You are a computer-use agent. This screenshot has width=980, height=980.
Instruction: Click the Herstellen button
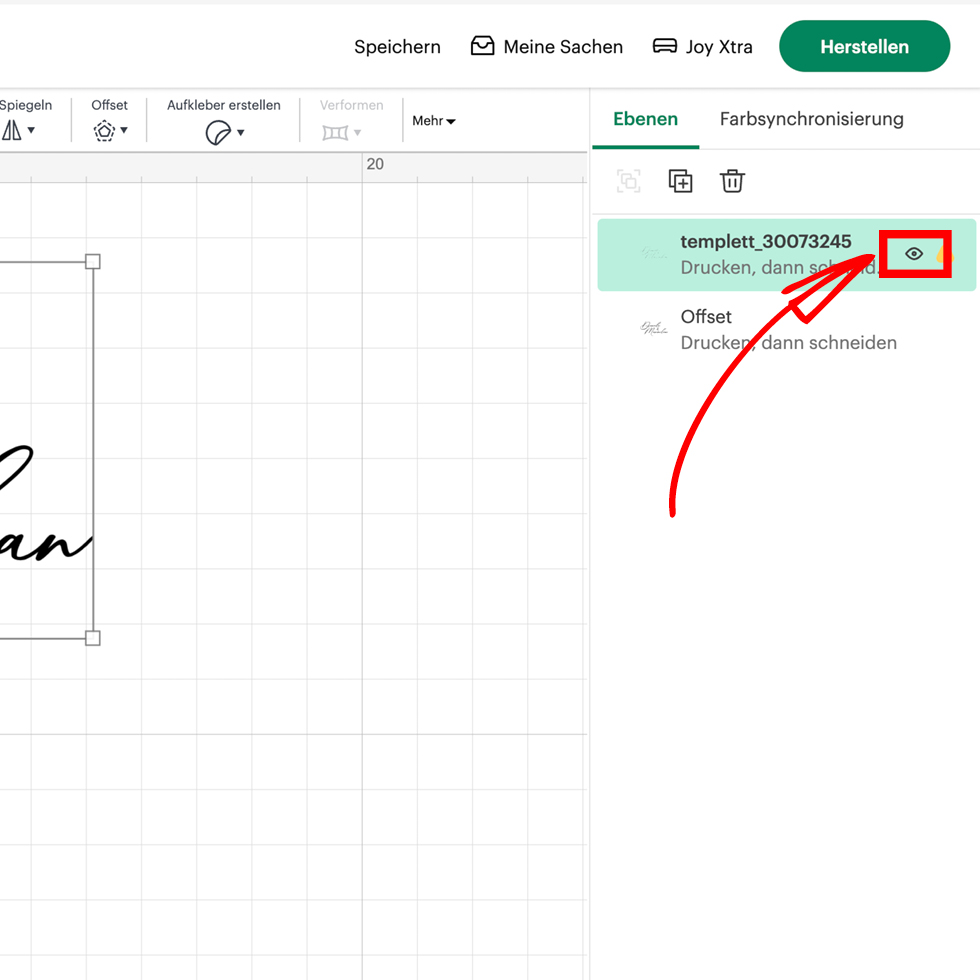pos(864,47)
